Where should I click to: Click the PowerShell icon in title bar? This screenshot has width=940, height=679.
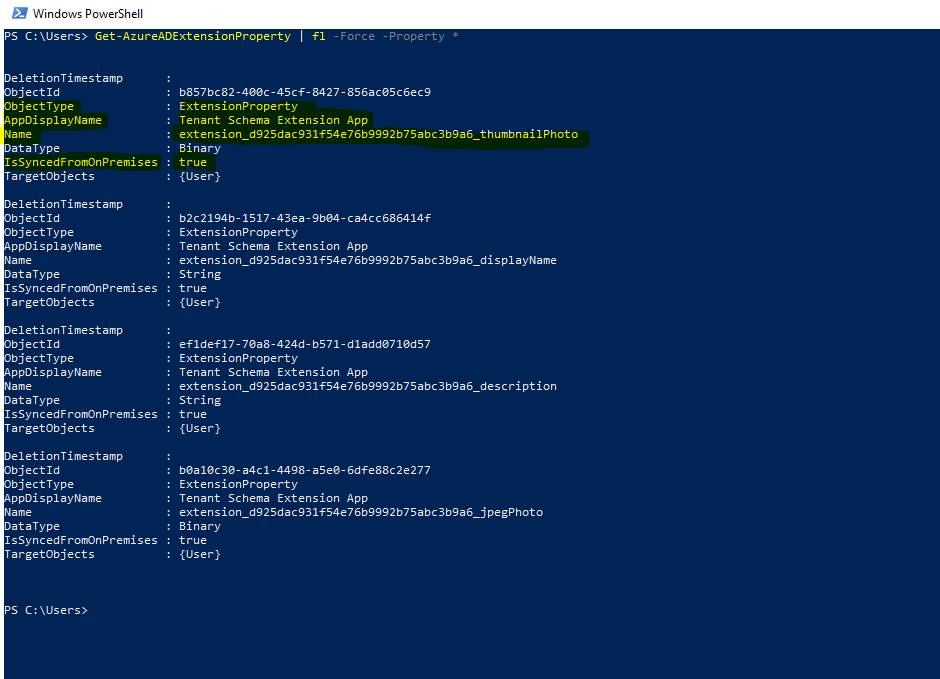[19, 13]
